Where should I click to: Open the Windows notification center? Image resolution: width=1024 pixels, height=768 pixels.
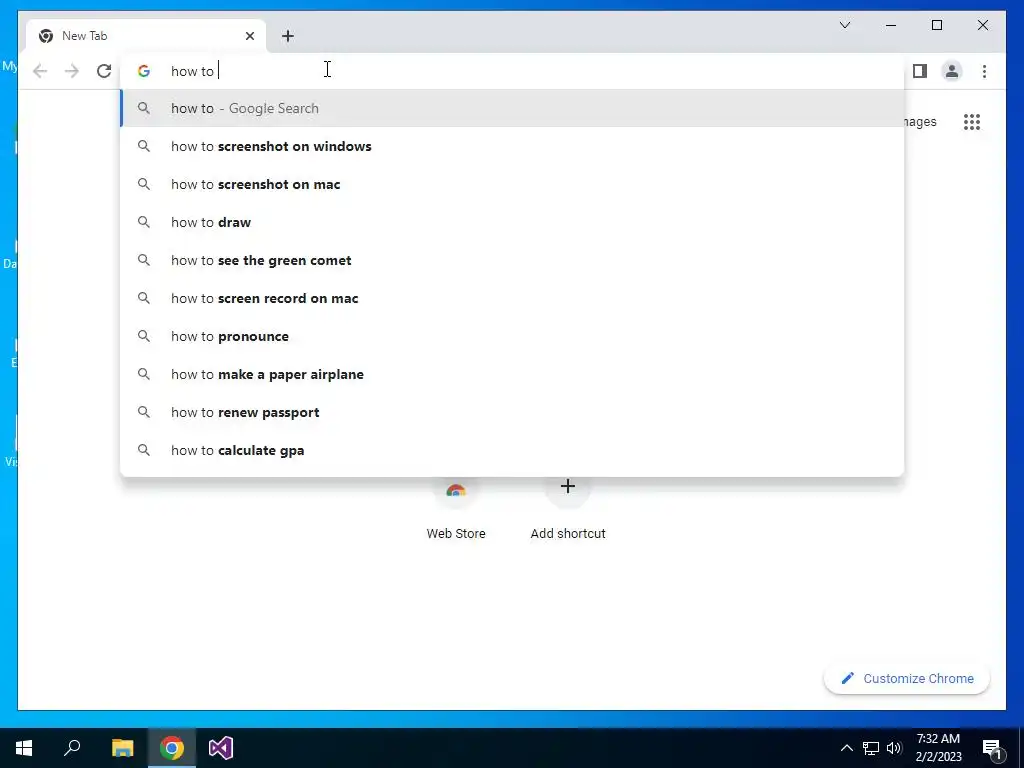992,748
